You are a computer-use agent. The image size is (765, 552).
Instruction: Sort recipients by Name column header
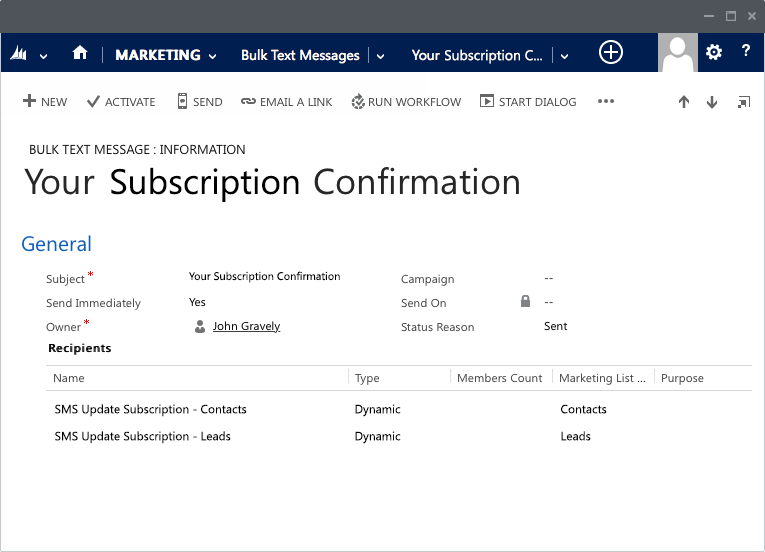point(69,378)
